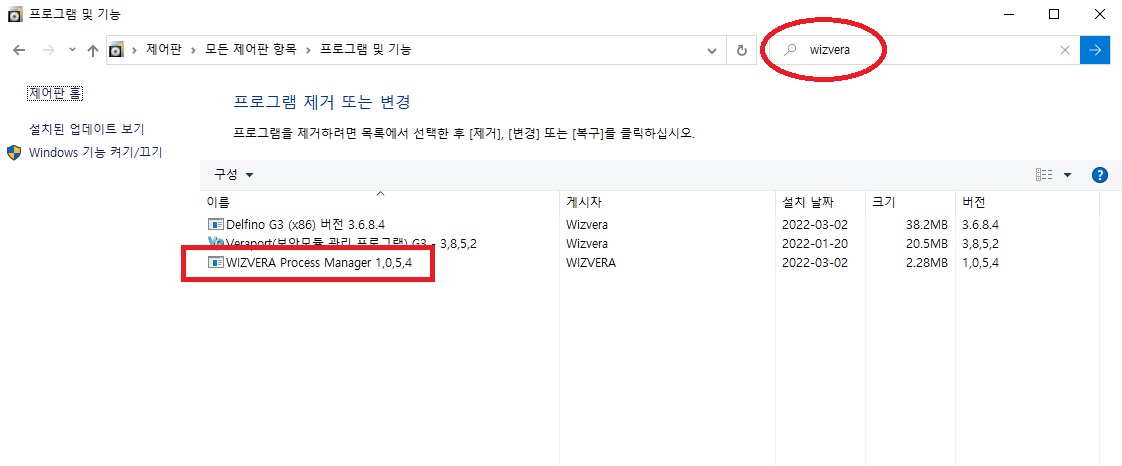The height and width of the screenshot is (466, 1122).
Task: Click the blue search go arrow
Action: click(1094, 50)
